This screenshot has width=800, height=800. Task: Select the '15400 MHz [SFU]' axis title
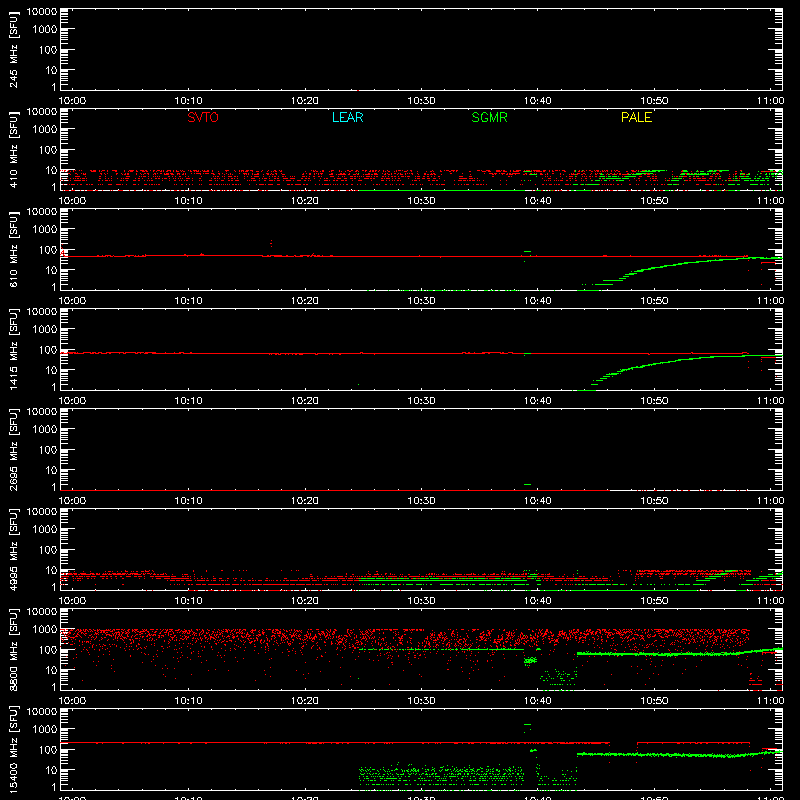tap(13, 750)
